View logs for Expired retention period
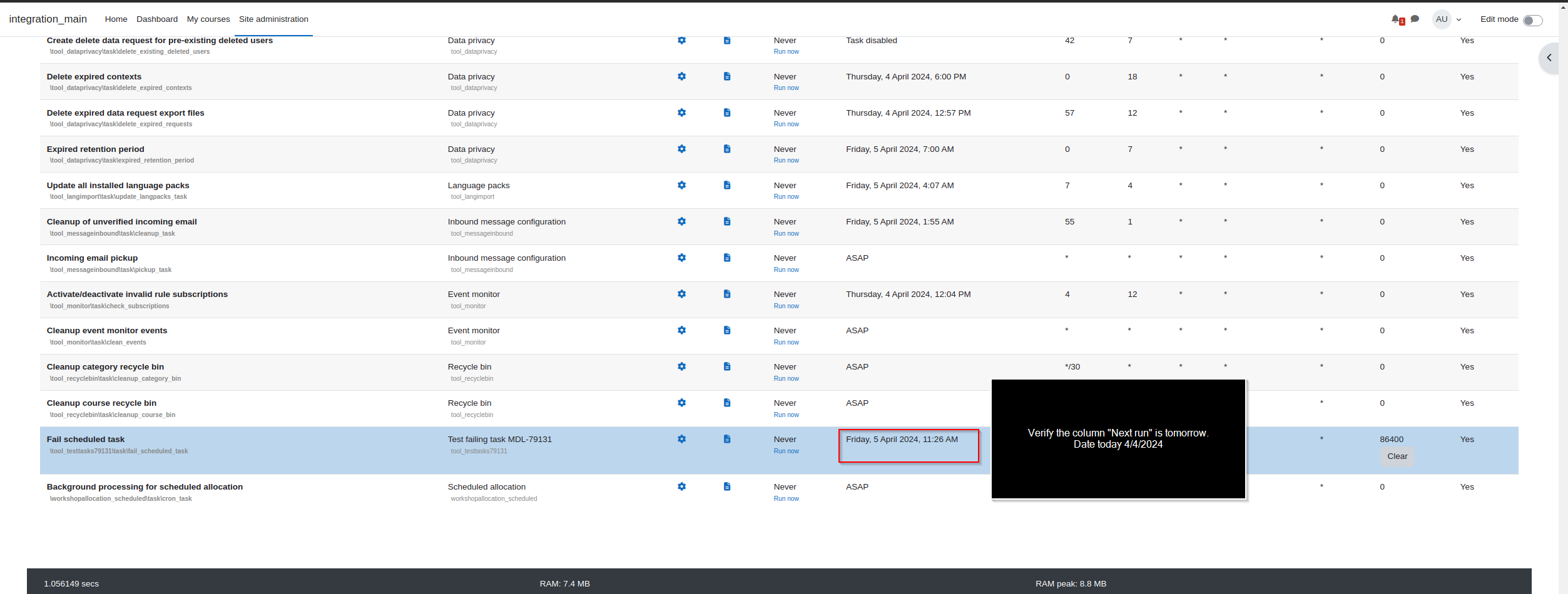Image resolution: width=1568 pixels, height=594 pixels. 727,149
